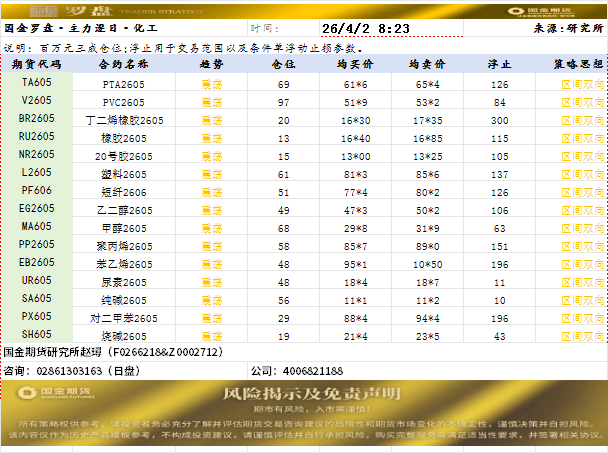Click average buy price 13*00

(x=355, y=157)
